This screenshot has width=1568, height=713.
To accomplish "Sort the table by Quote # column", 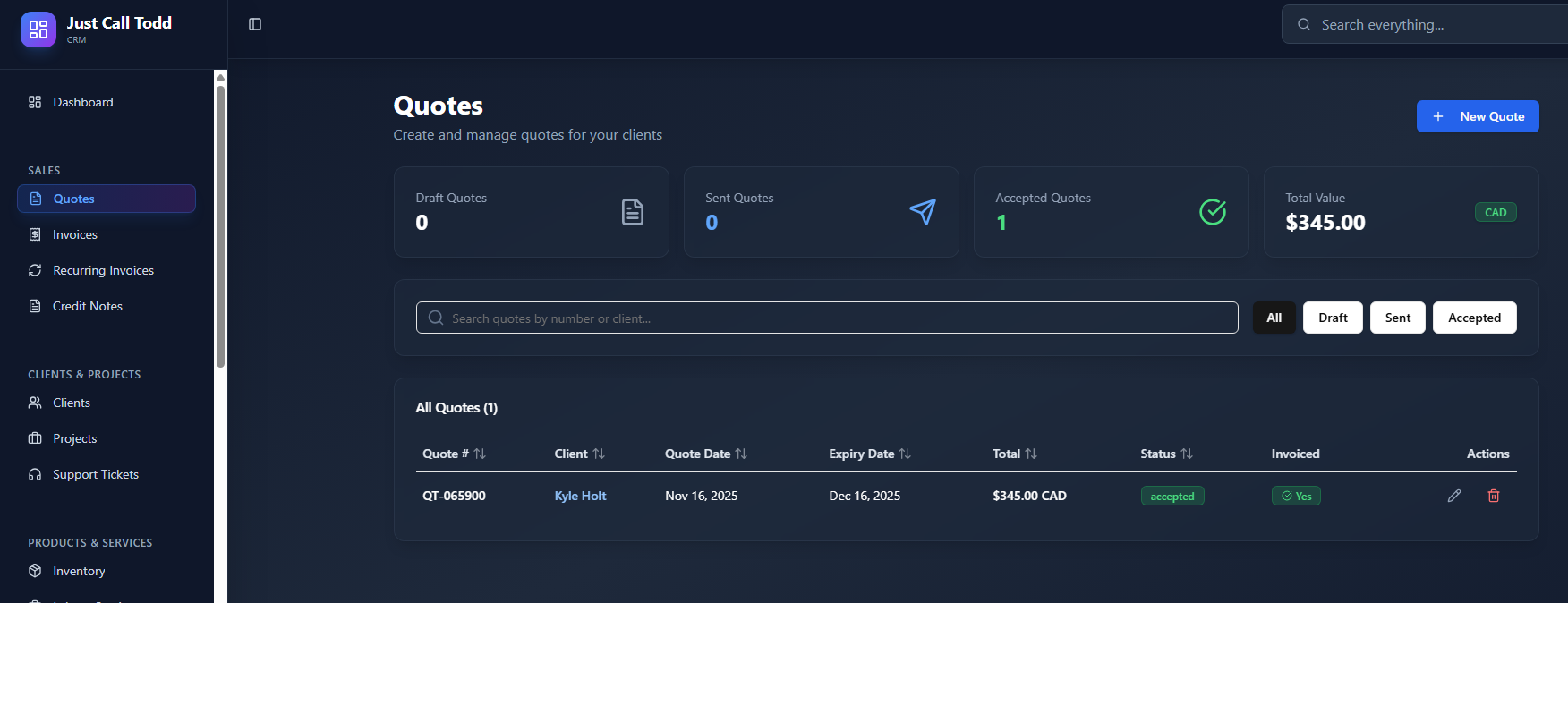I will [x=454, y=454].
